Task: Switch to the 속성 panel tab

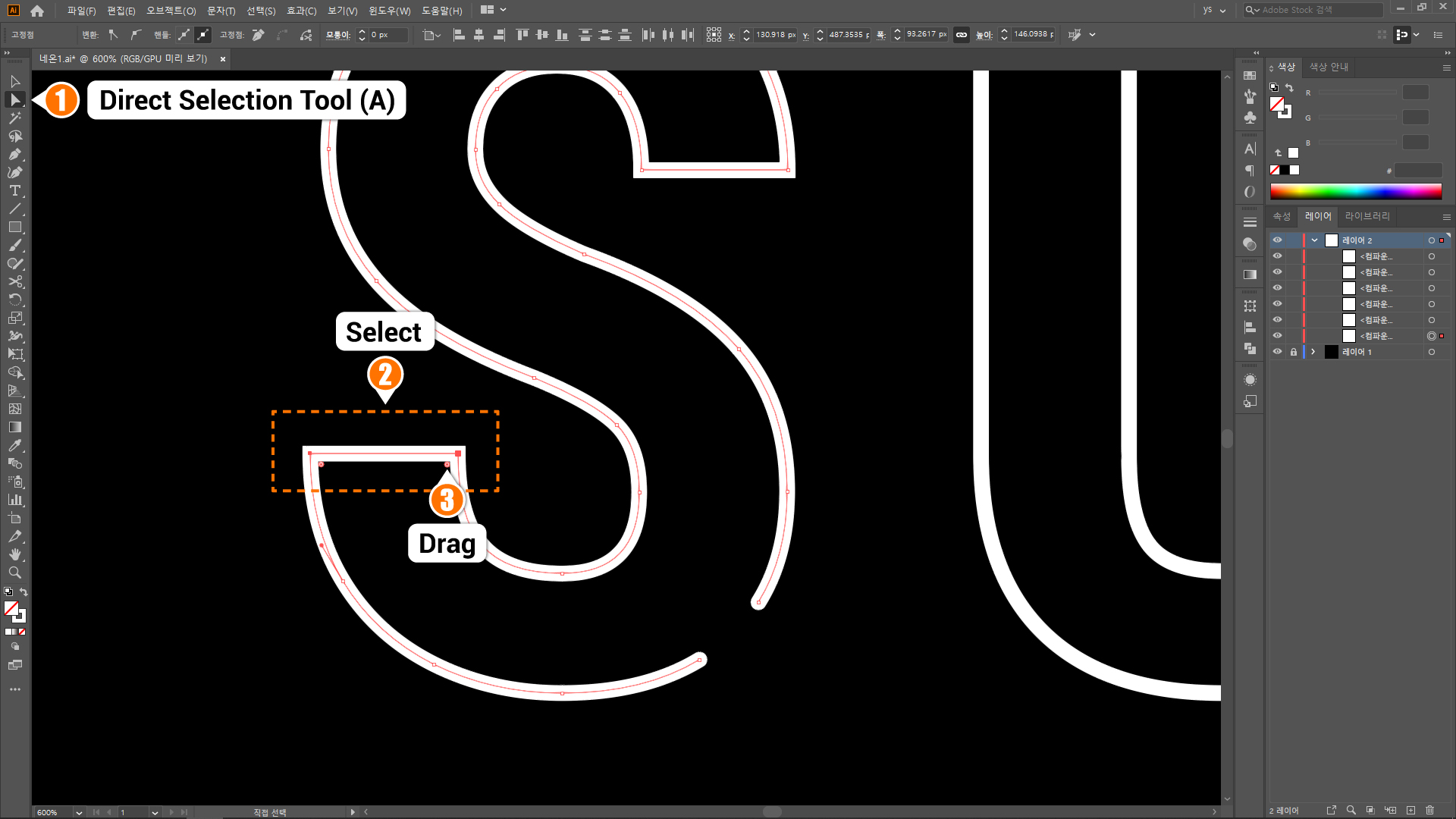Action: pyautogui.click(x=1282, y=217)
